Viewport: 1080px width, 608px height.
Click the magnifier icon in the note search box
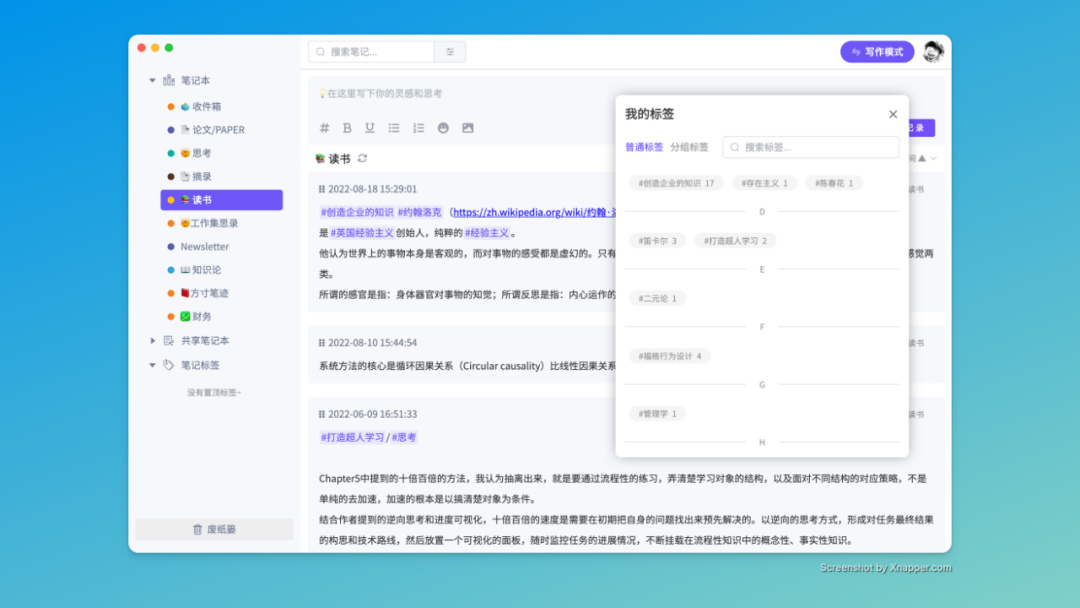tap(320, 52)
